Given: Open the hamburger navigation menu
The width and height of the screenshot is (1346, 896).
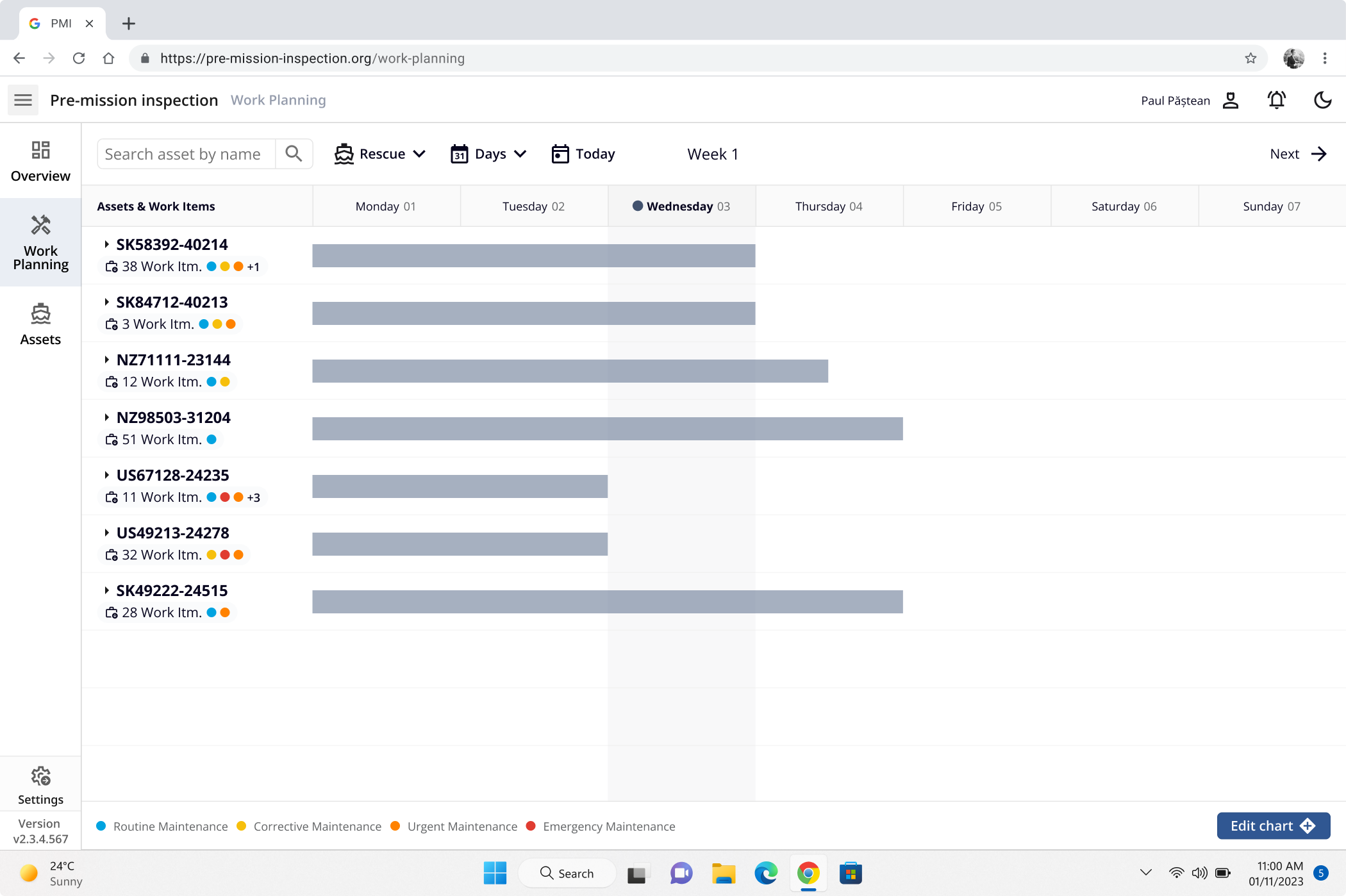Looking at the screenshot, I should point(23,100).
